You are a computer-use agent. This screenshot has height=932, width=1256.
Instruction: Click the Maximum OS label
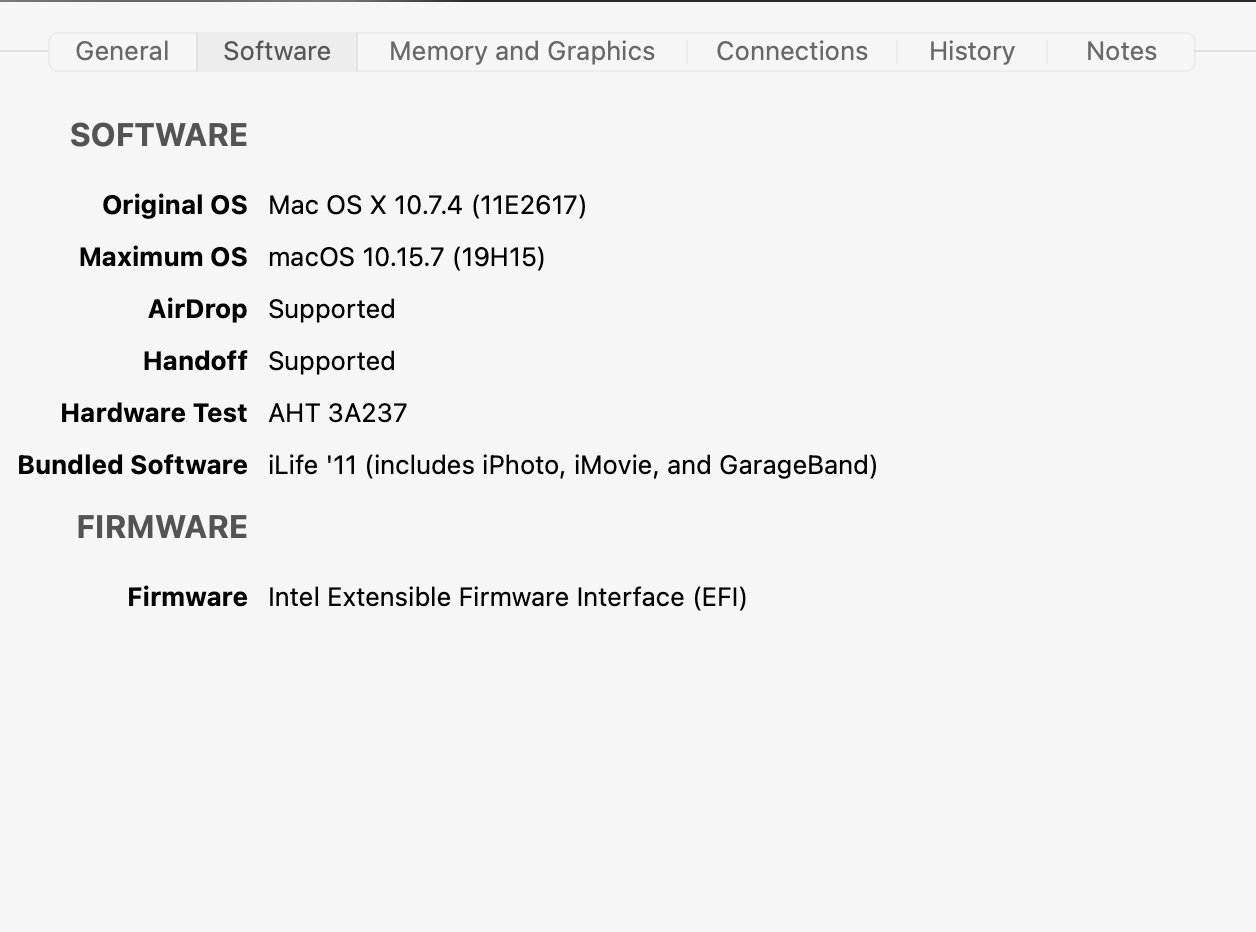tap(163, 257)
